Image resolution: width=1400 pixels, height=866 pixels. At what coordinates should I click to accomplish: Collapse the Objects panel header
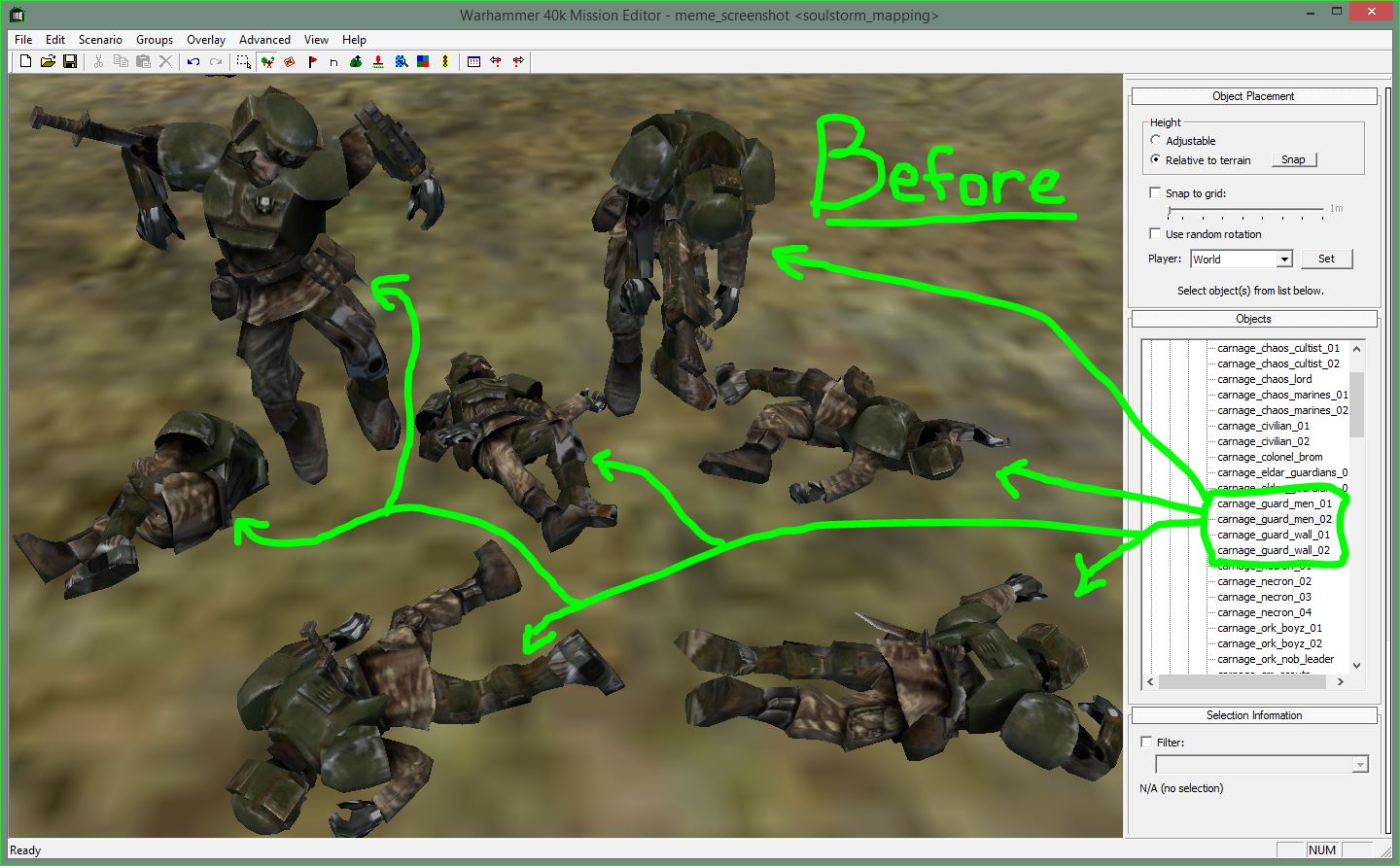coord(1254,319)
